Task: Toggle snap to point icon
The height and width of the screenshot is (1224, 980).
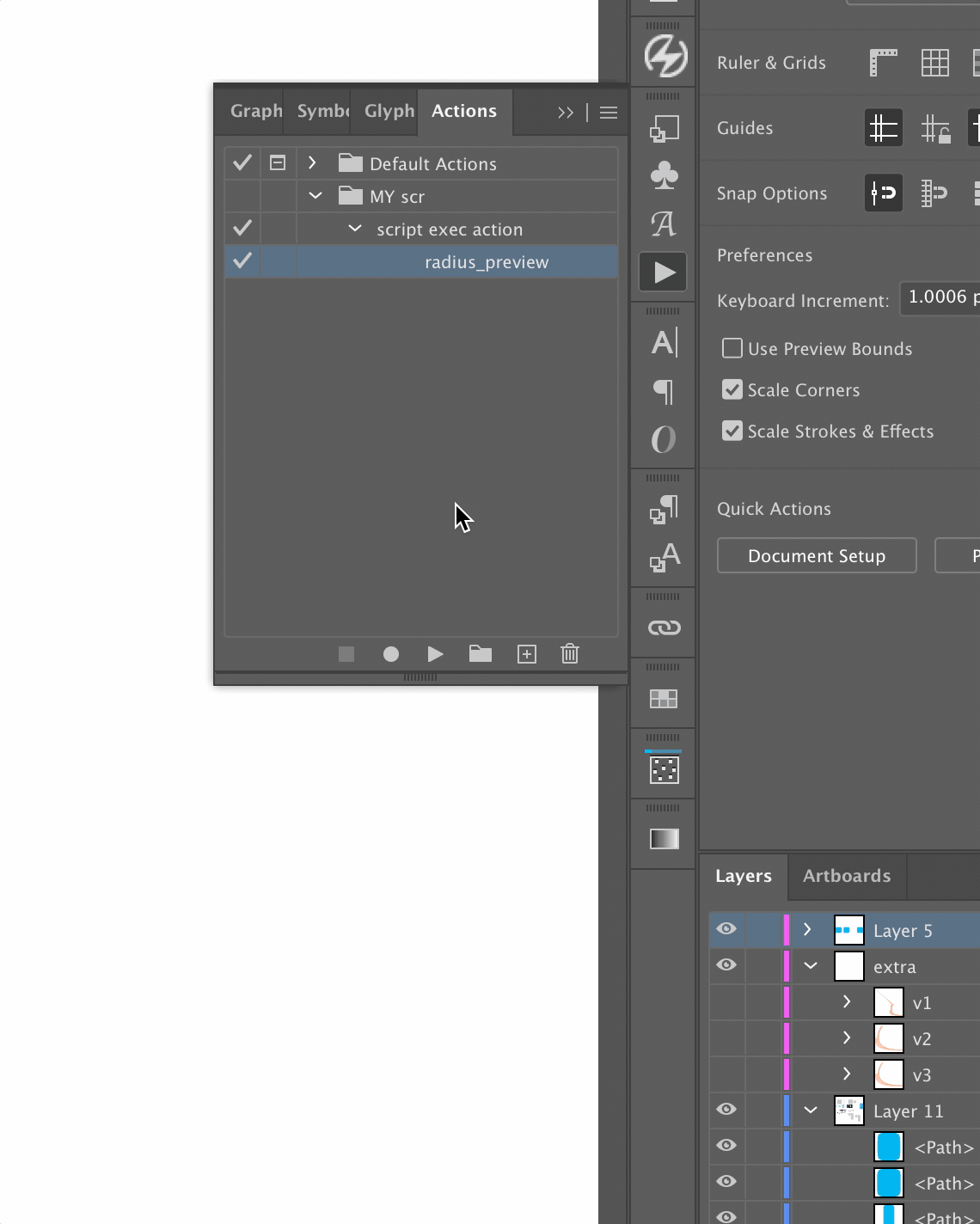Action: (884, 193)
